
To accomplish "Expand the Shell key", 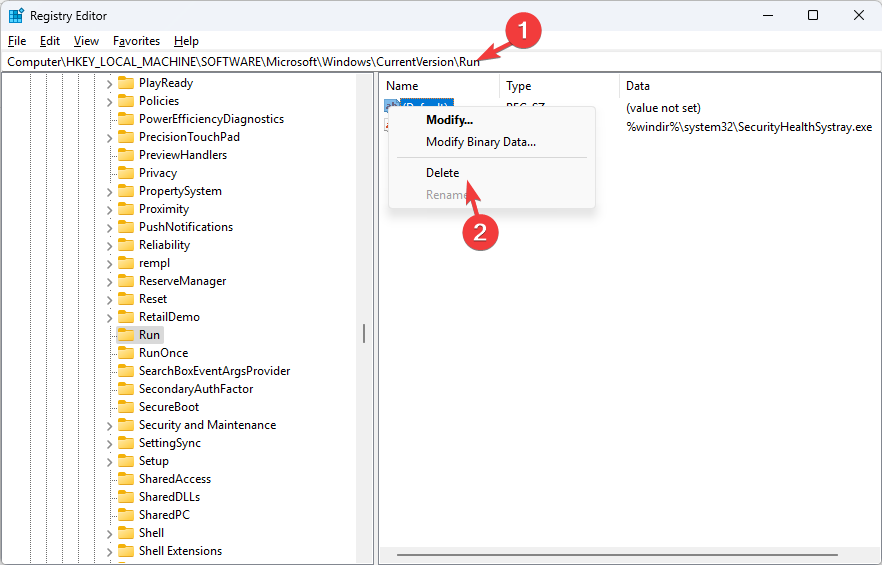I will [109, 534].
